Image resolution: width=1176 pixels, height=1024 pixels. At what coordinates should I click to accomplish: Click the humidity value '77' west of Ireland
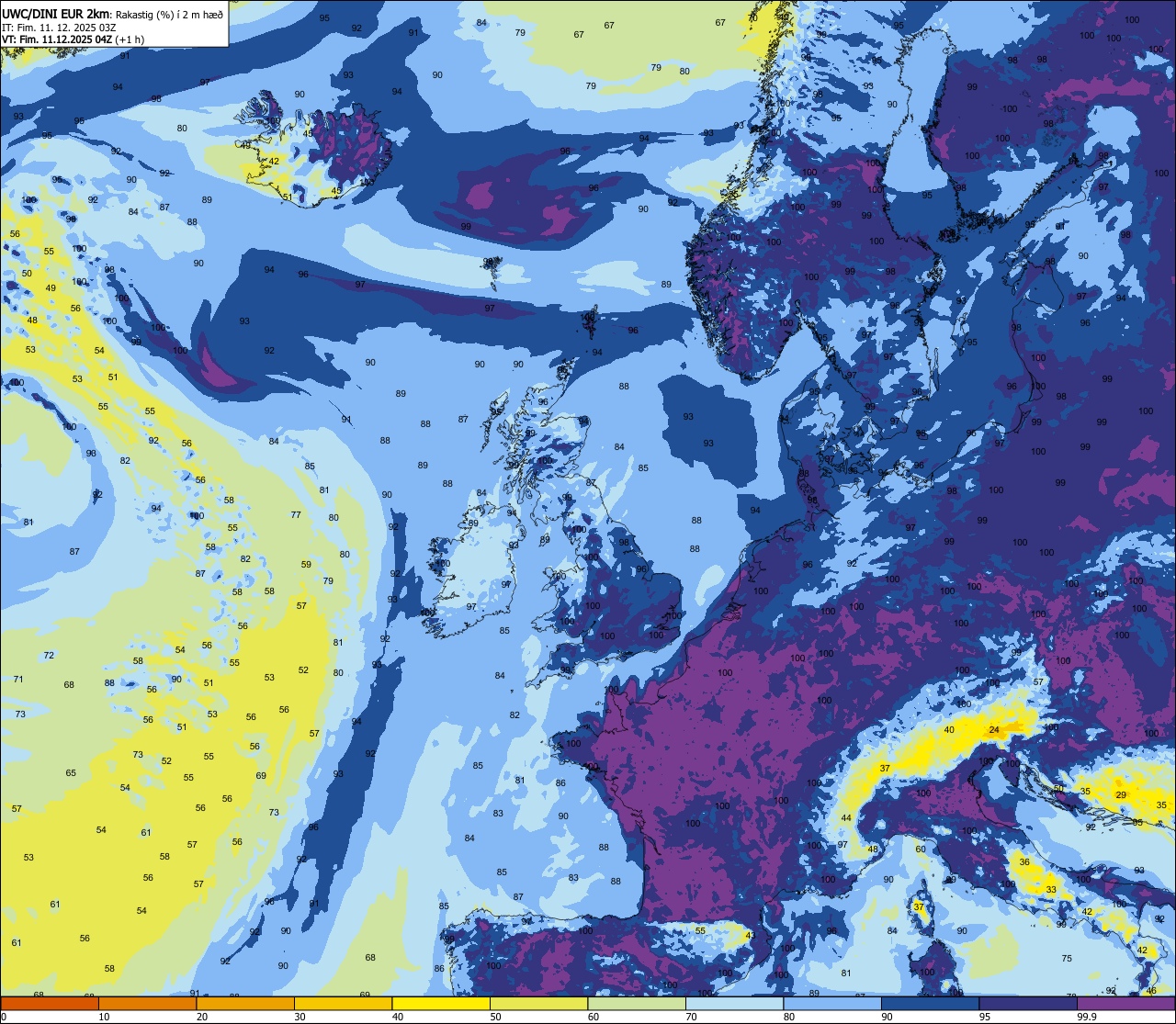click(x=296, y=515)
